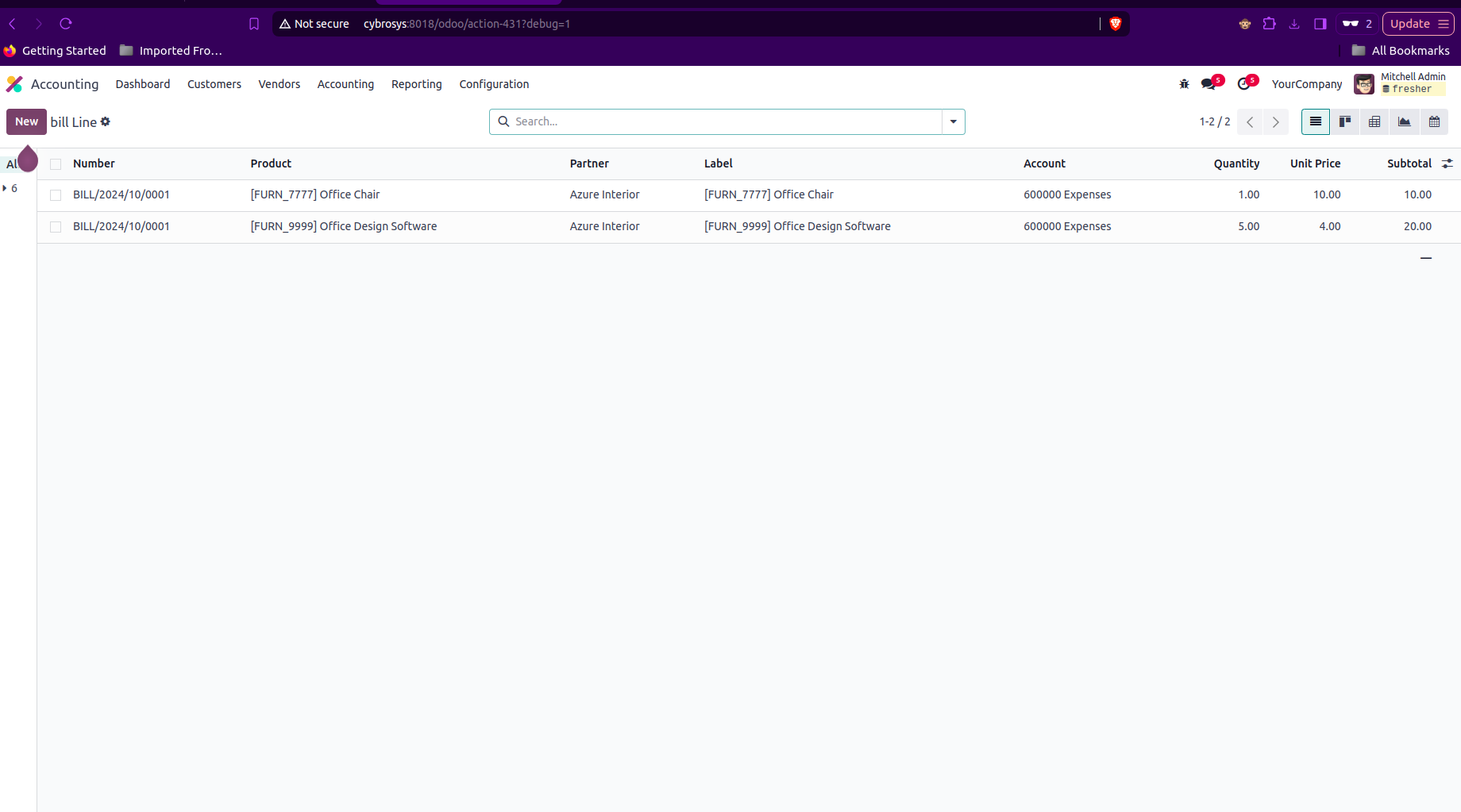Toggle the select-all header checkbox
1461x812 pixels.
(56, 164)
